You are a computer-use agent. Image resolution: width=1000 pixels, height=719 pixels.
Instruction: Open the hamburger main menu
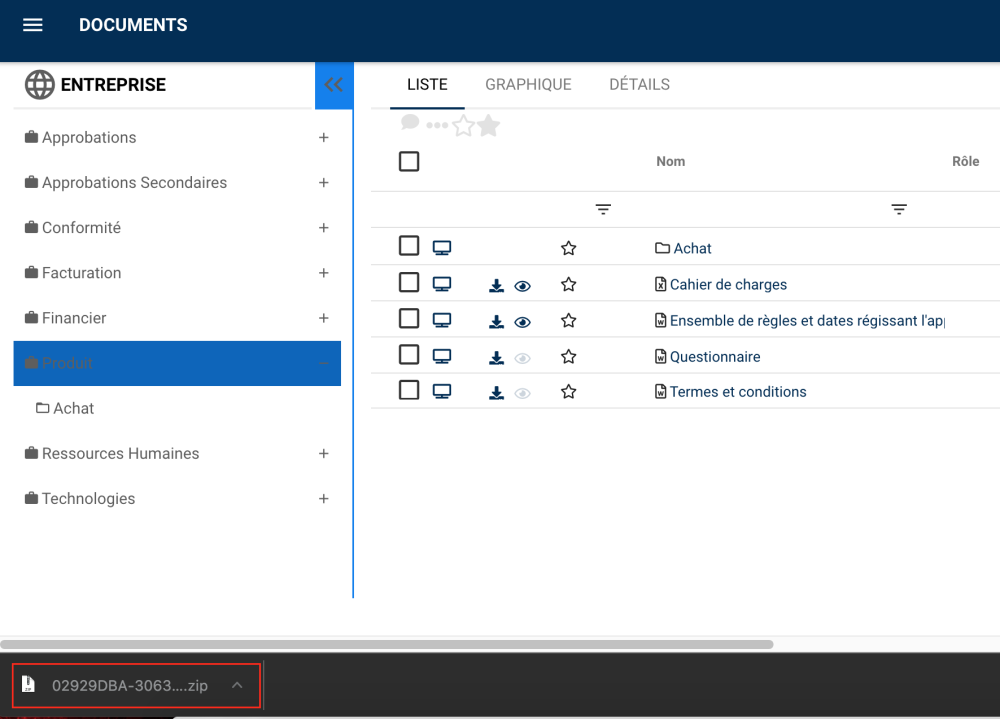click(x=33, y=25)
